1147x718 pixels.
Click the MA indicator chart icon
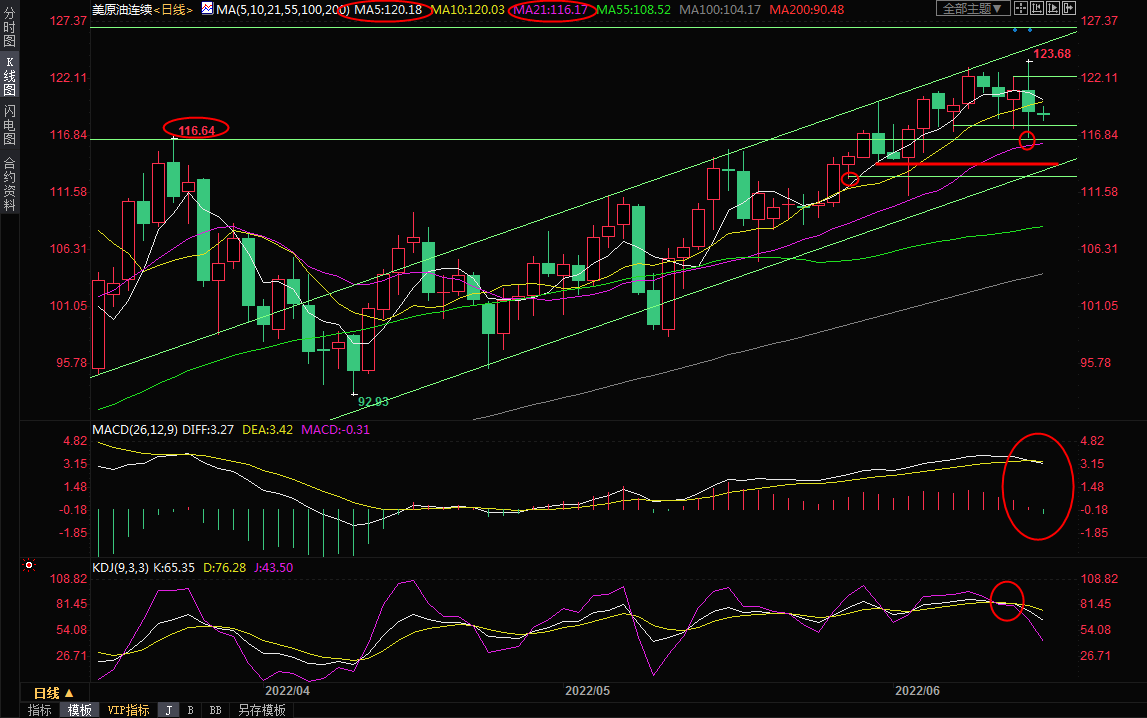(x=207, y=8)
